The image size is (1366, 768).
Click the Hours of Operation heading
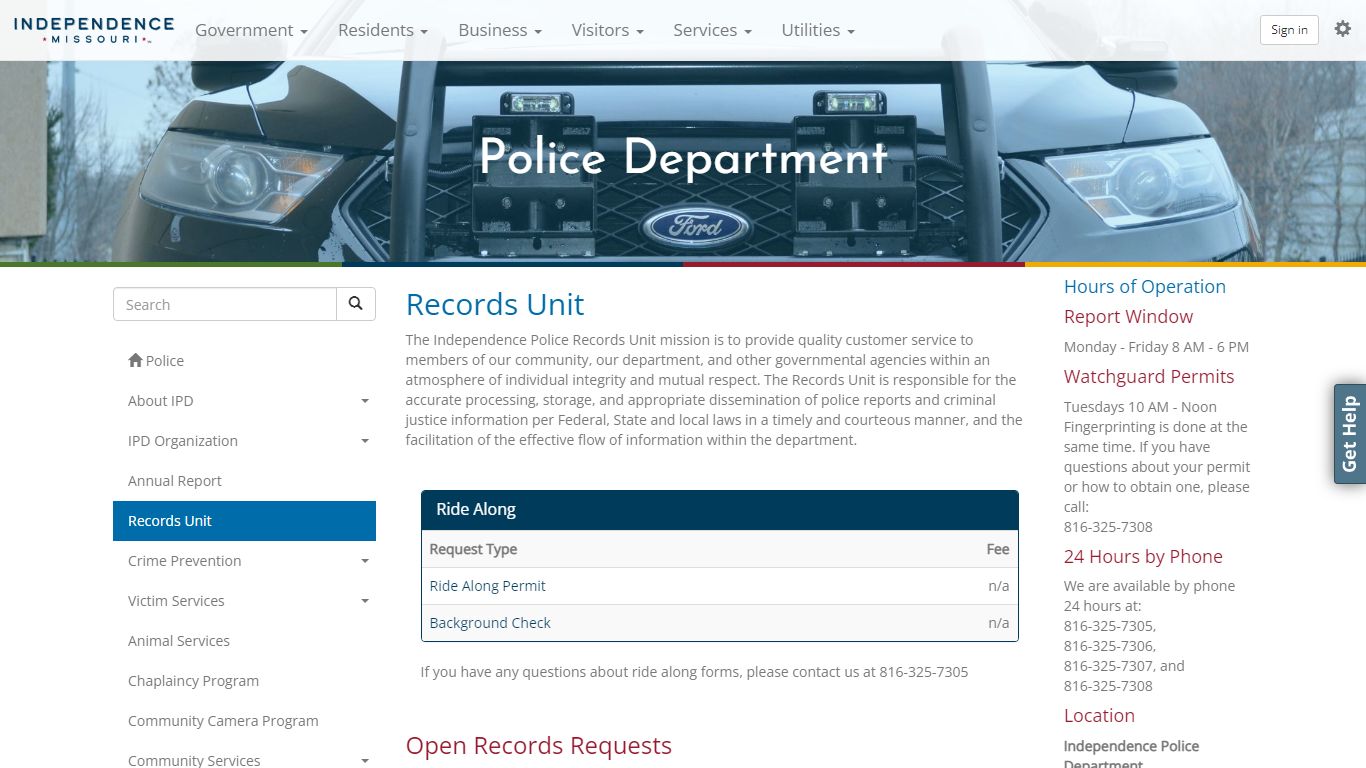(1145, 287)
